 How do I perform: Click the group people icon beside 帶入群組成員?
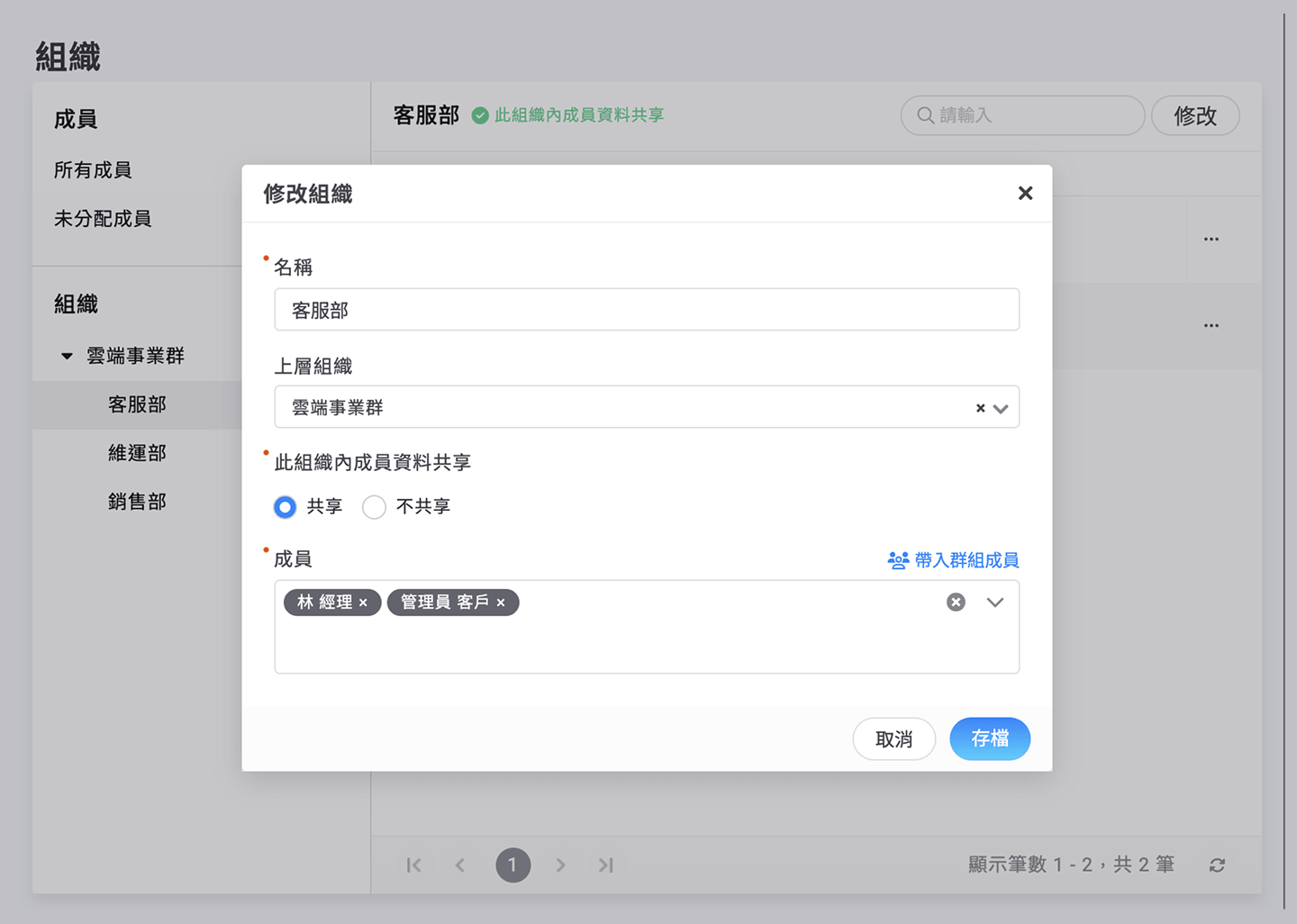click(x=897, y=559)
